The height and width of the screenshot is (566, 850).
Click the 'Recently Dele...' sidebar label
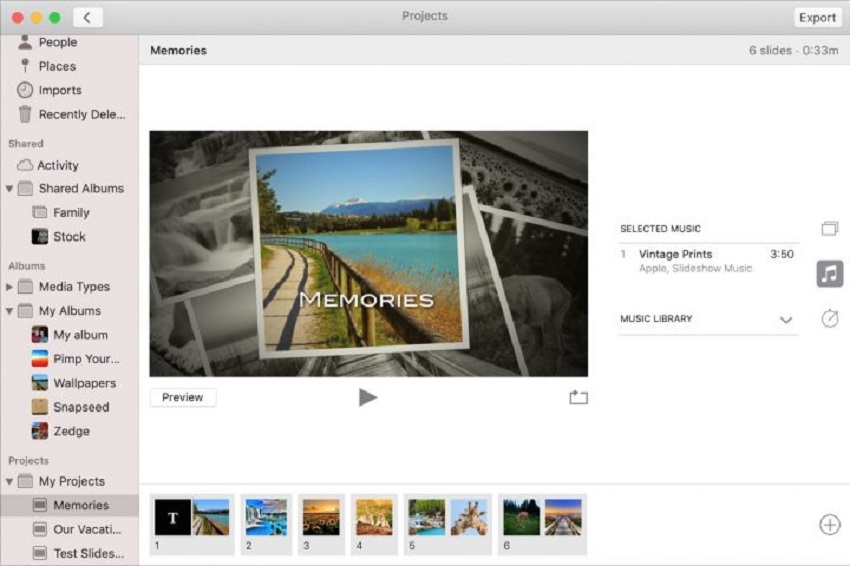82,114
